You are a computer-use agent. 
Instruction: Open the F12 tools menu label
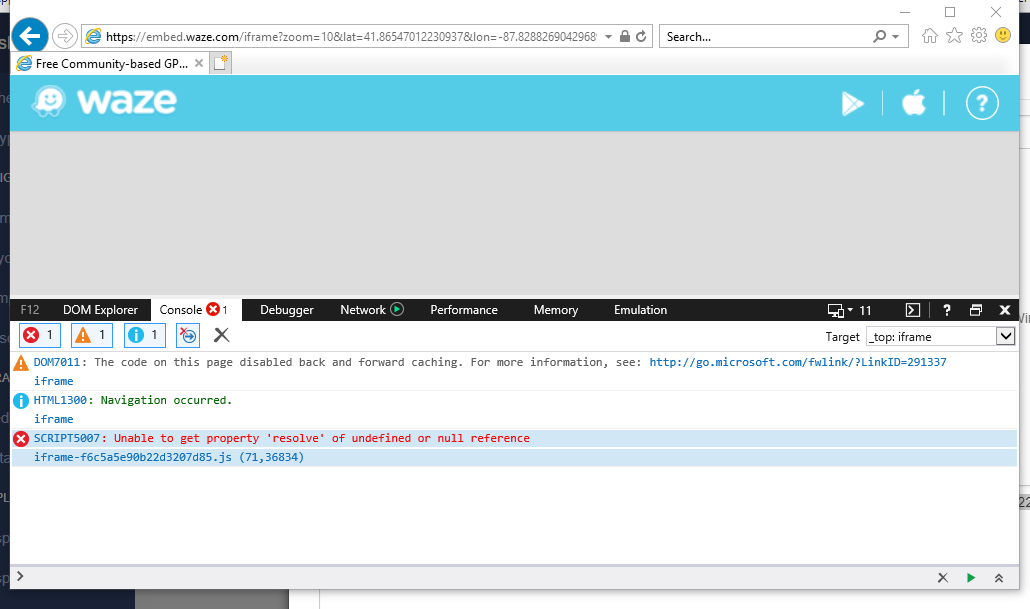coord(30,310)
